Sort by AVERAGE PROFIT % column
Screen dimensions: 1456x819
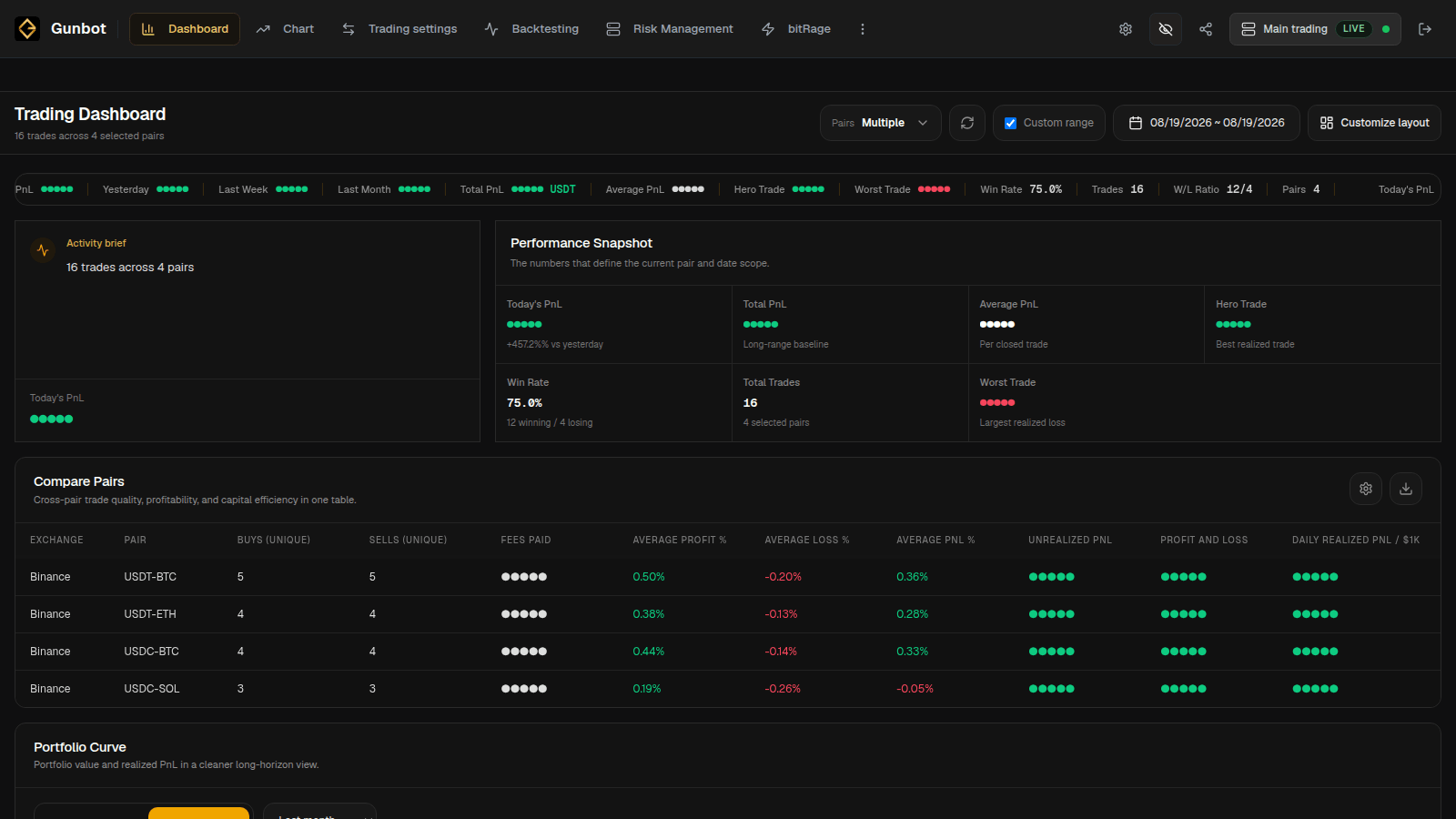pyautogui.click(x=680, y=541)
